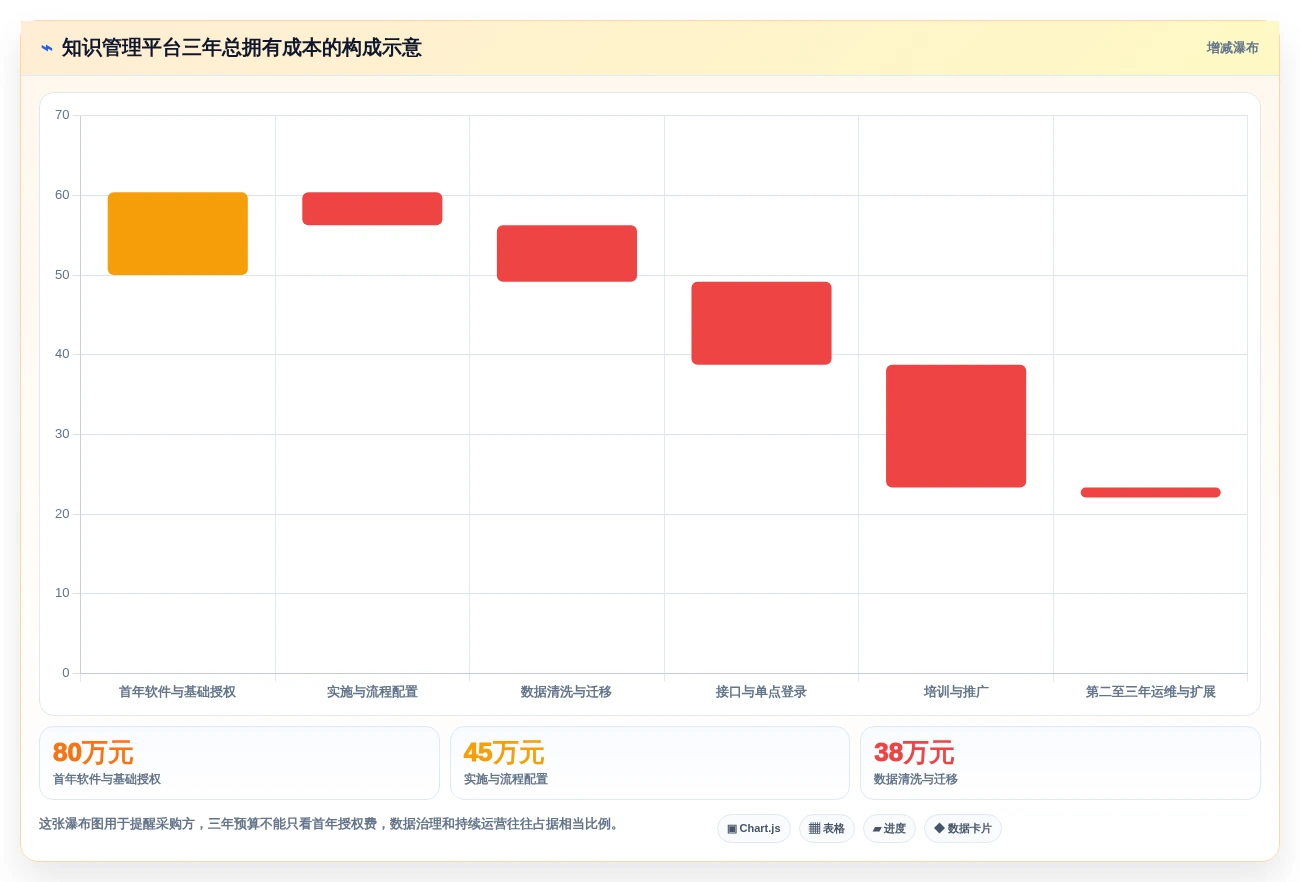Select the Chart.js tag chip
1300x882 pixels.
pos(754,828)
